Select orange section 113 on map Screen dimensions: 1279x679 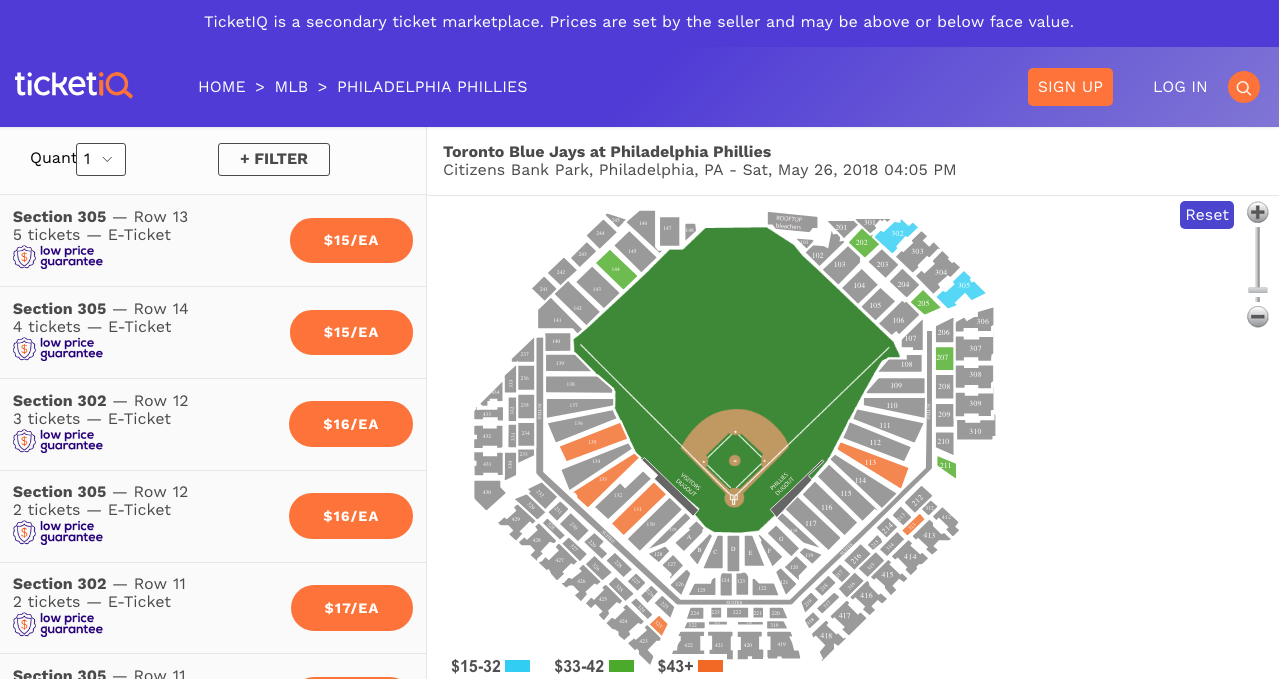coord(871,463)
